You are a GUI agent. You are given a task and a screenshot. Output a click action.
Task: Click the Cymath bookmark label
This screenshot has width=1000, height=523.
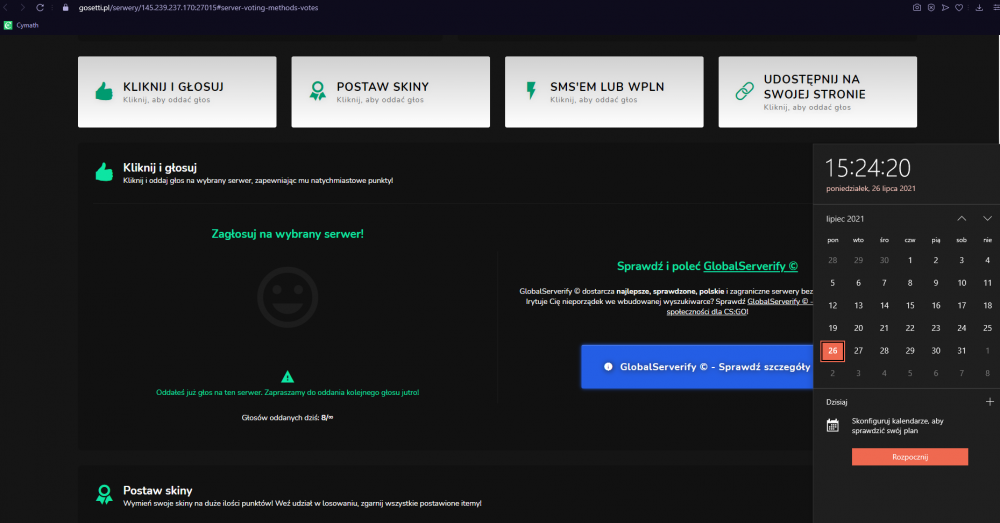[x=27, y=26]
